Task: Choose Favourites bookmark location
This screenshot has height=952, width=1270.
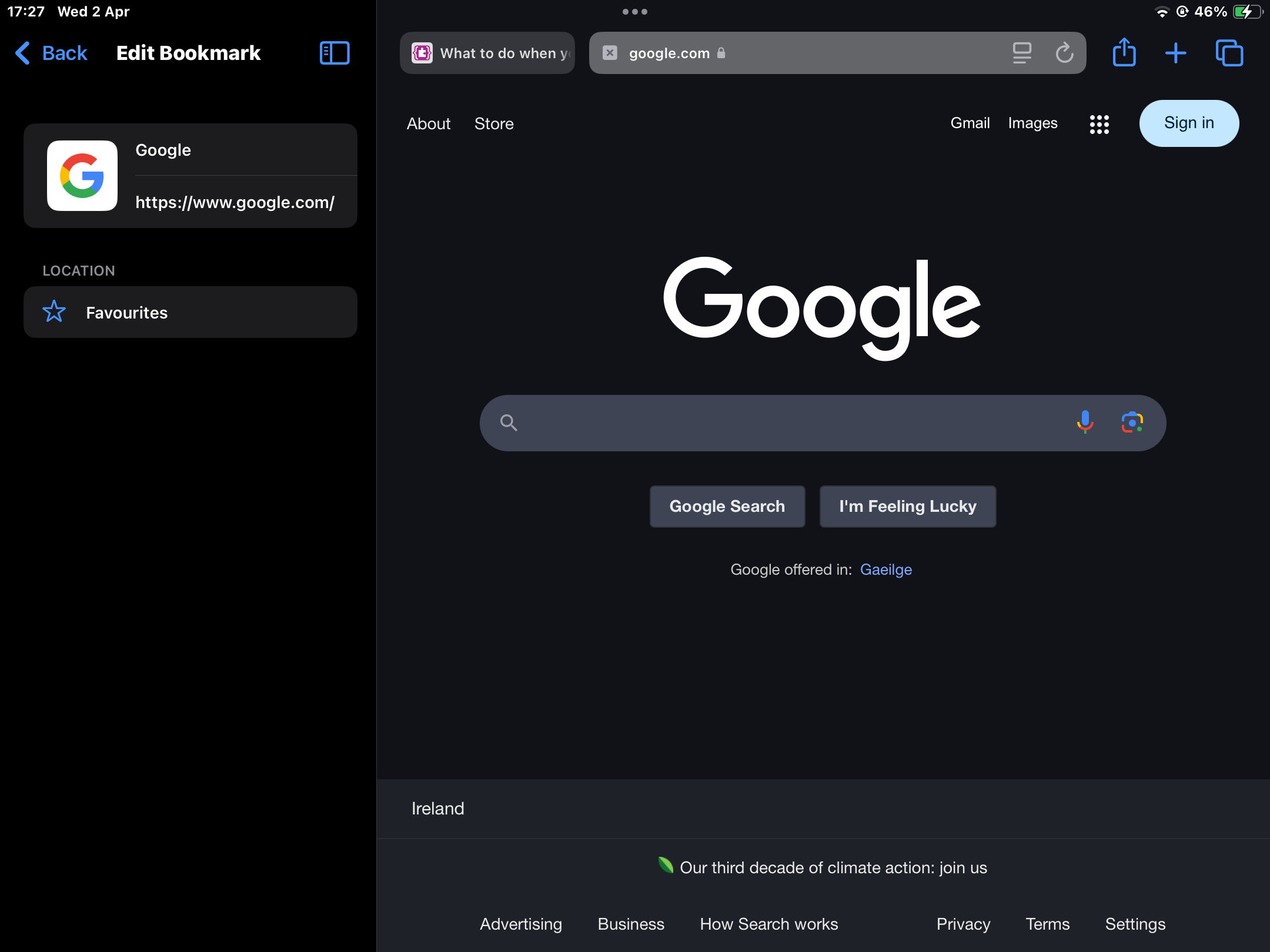Action: point(190,312)
